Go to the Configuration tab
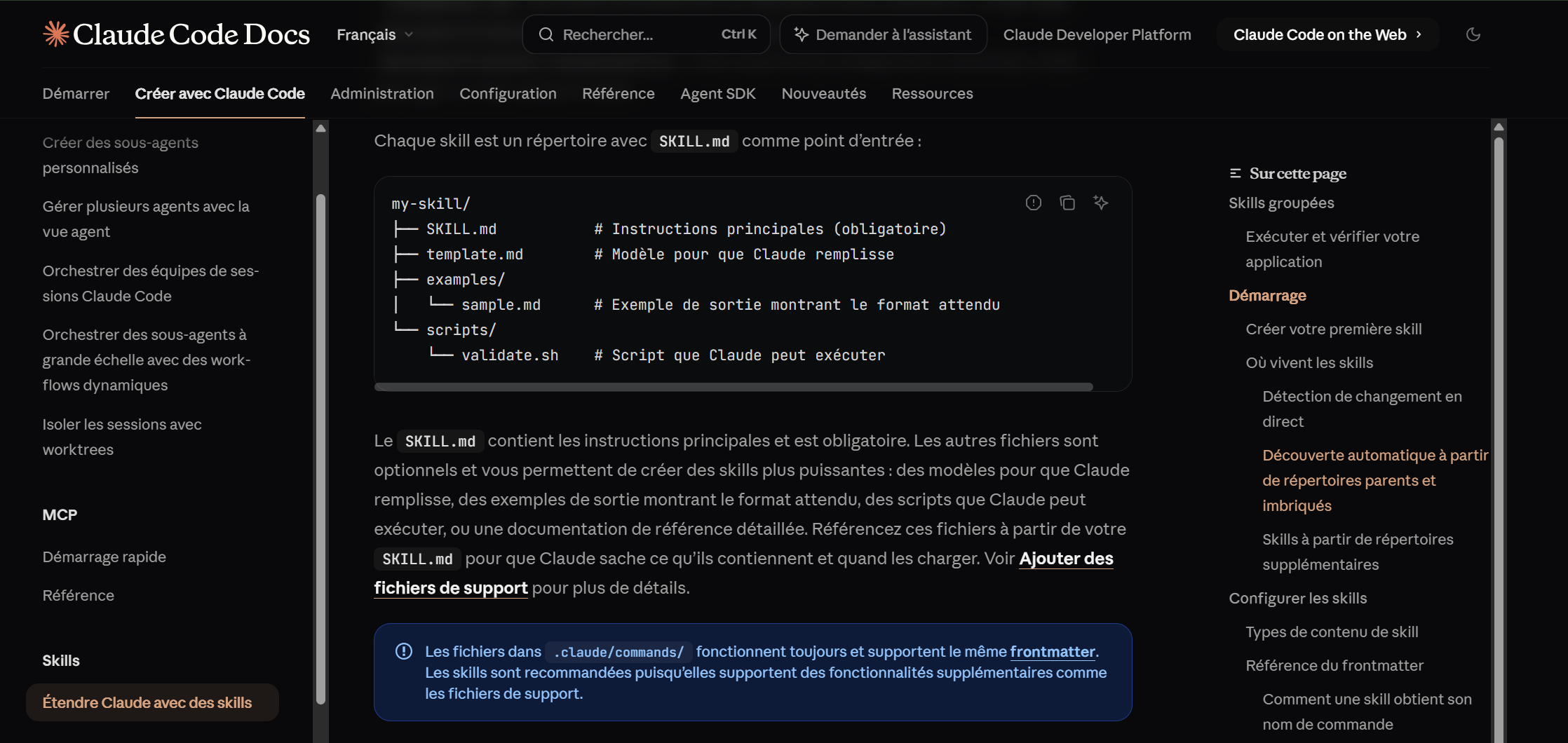 pyautogui.click(x=508, y=93)
